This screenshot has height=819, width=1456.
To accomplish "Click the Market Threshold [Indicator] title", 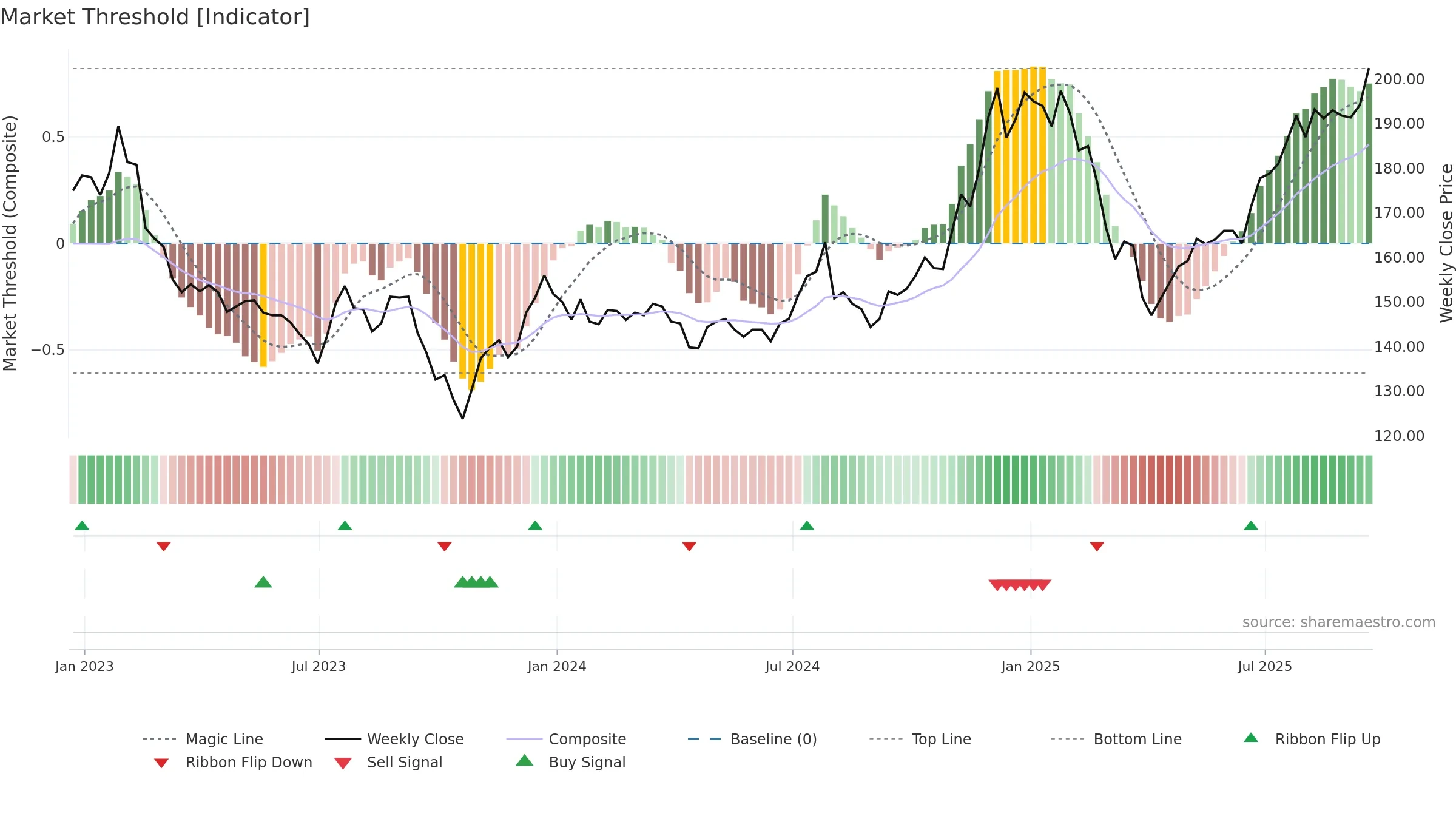I will tap(155, 17).
